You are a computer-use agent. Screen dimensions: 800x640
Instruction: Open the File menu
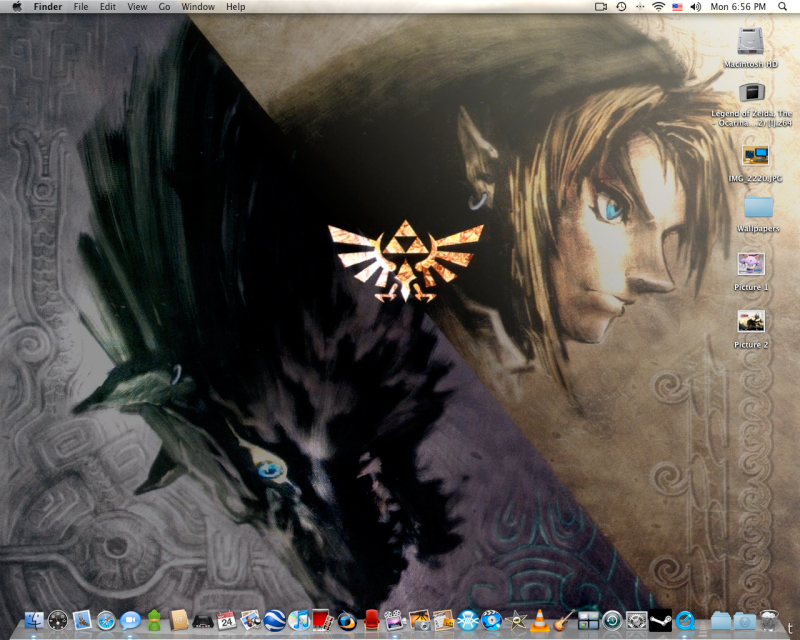81,7
